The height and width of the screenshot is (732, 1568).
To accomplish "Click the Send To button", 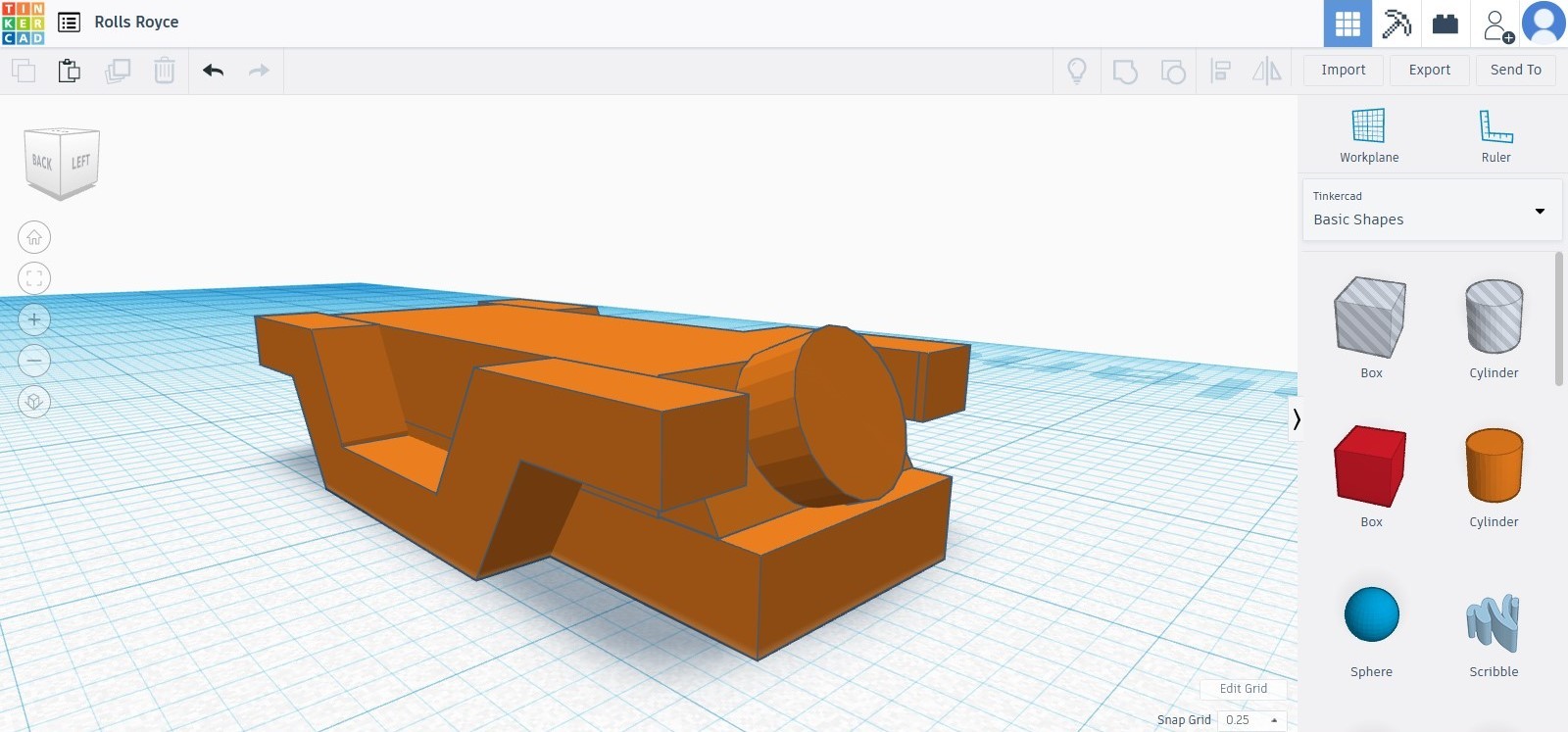I will [1516, 71].
